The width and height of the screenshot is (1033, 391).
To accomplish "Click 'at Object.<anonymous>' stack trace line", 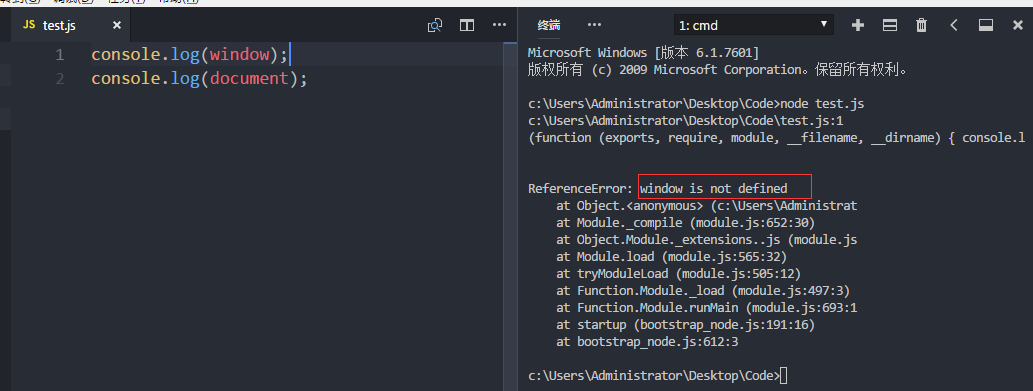I will 707,206.
